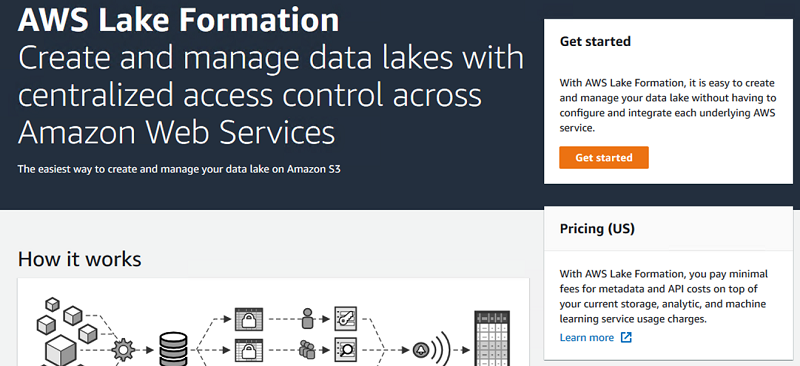This screenshot has height=366, width=800.
Task: Click the external link icon beside Learn more
Action: click(626, 337)
